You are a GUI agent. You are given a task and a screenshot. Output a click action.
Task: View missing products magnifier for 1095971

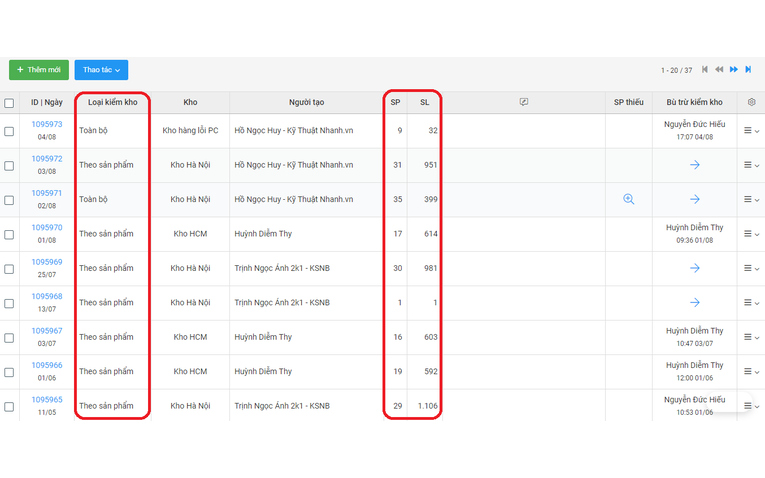point(628,199)
